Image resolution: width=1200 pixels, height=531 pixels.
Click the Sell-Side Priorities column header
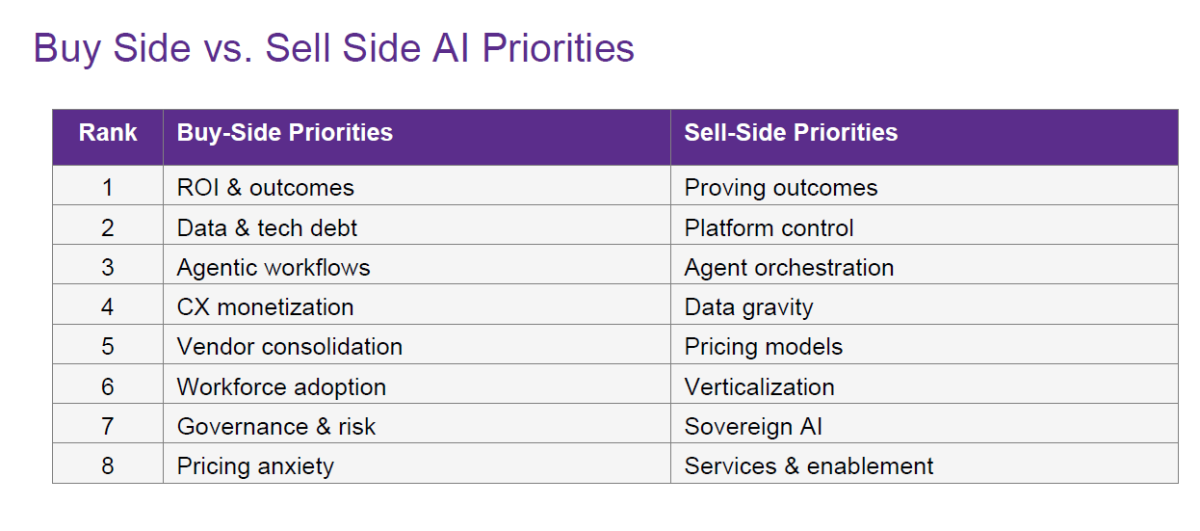click(791, 133)
